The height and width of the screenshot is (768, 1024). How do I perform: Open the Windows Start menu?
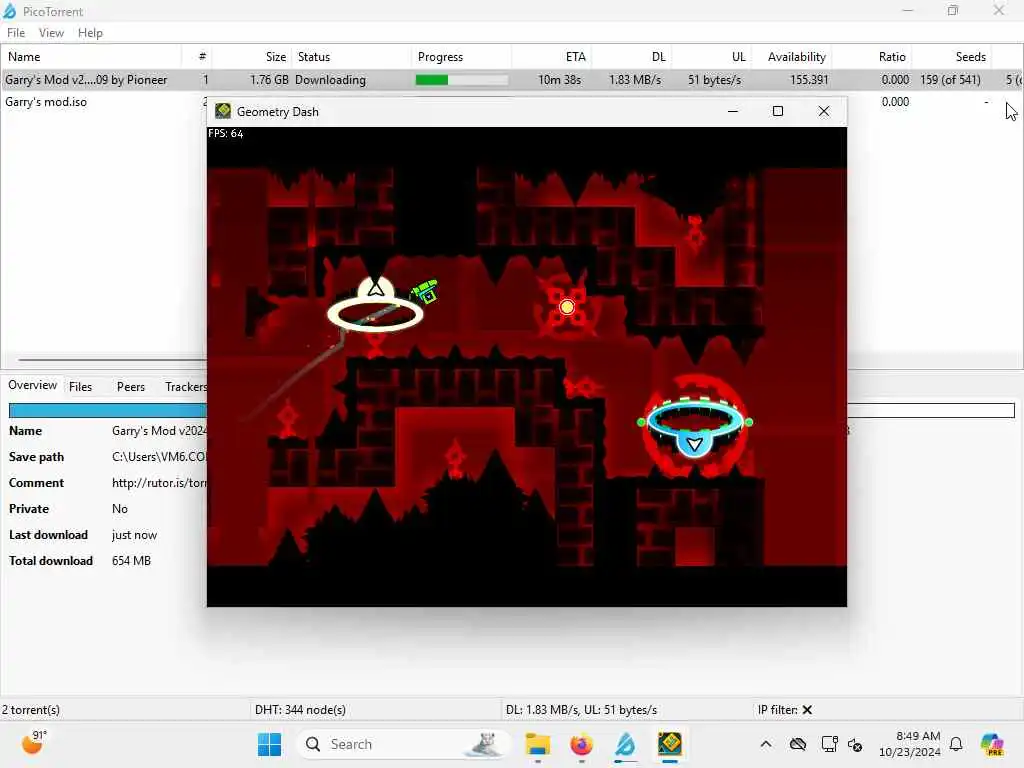click(x=269, y=744)
